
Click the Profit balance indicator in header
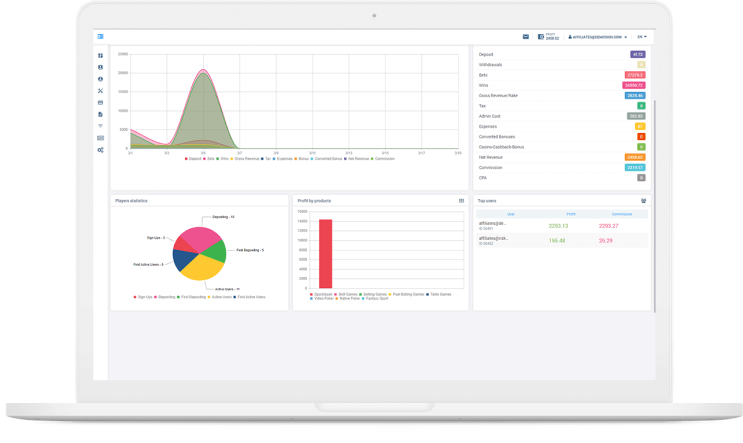[548, 36]
